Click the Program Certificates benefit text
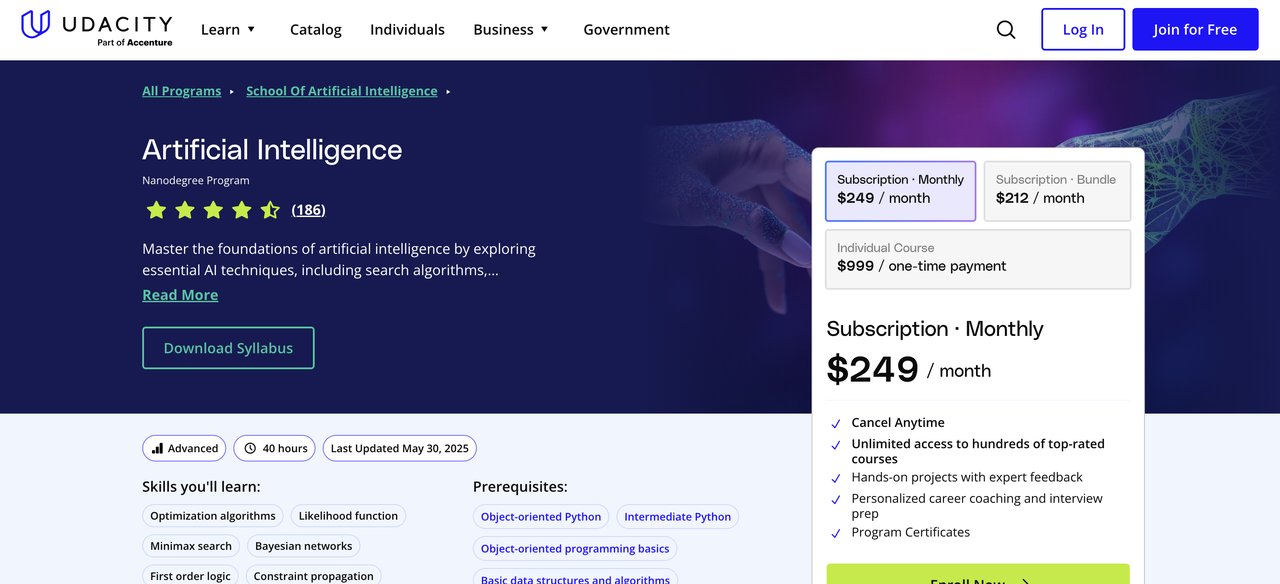The image size is (1280, 584). point(911,533)
